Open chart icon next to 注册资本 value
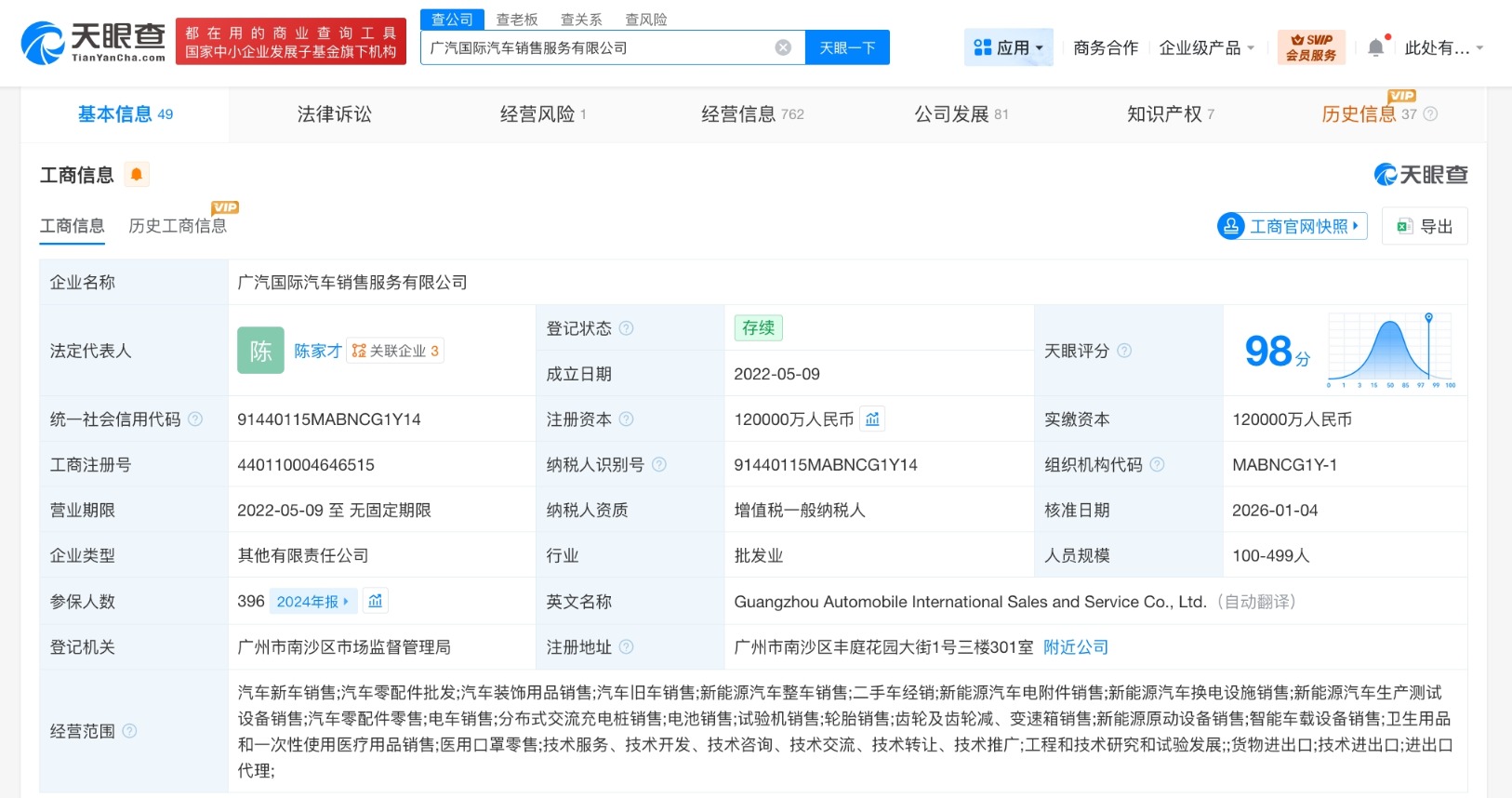The image size is (1512, 798). (872, 419)
